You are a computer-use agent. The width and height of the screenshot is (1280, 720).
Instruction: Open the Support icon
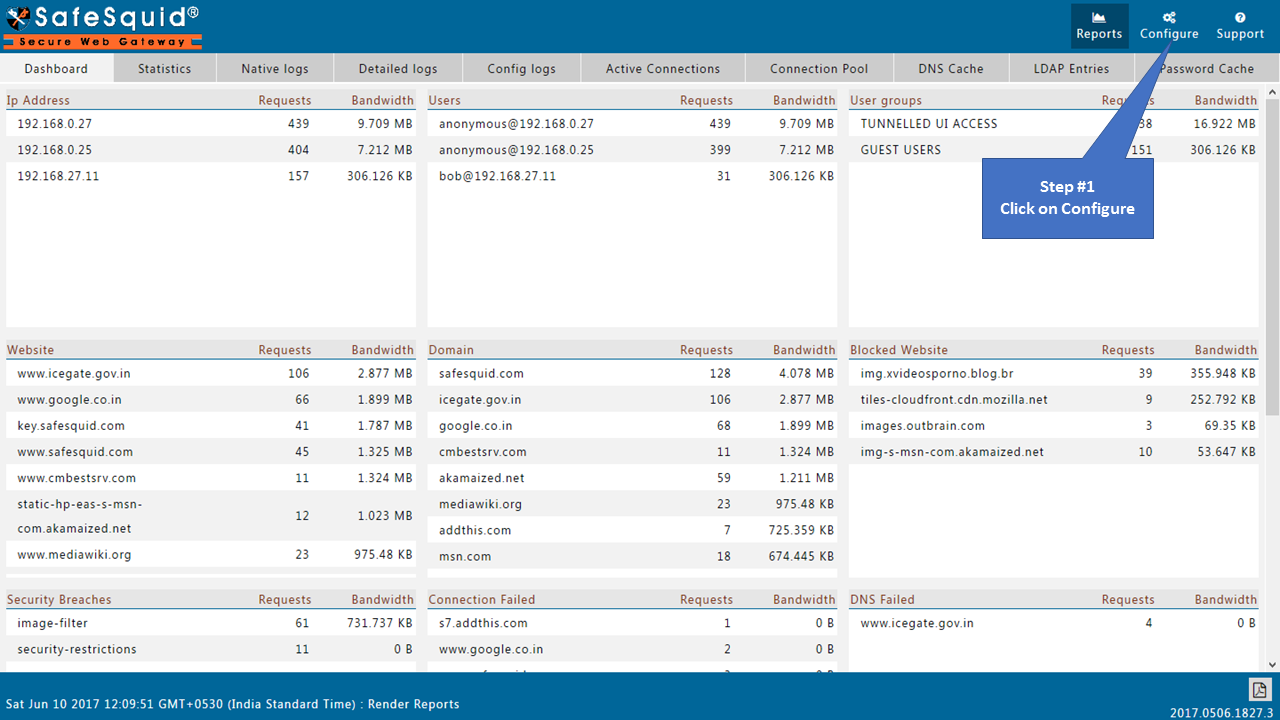point(1239,25)
